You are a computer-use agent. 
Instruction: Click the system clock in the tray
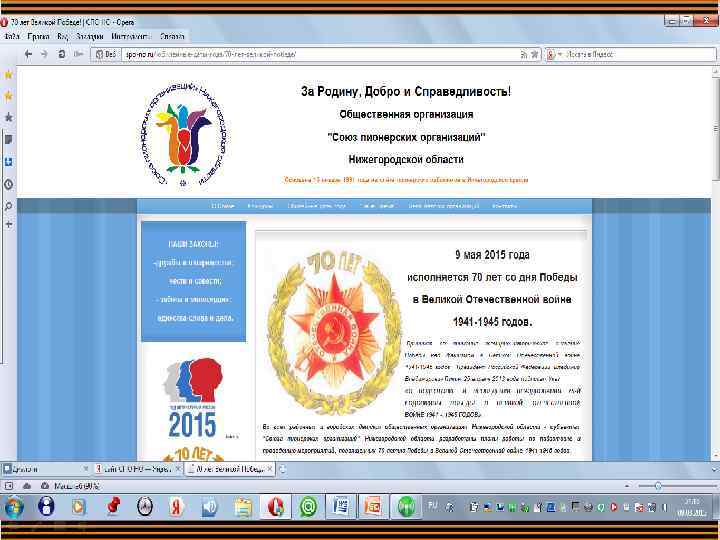(x=692, y=507)
